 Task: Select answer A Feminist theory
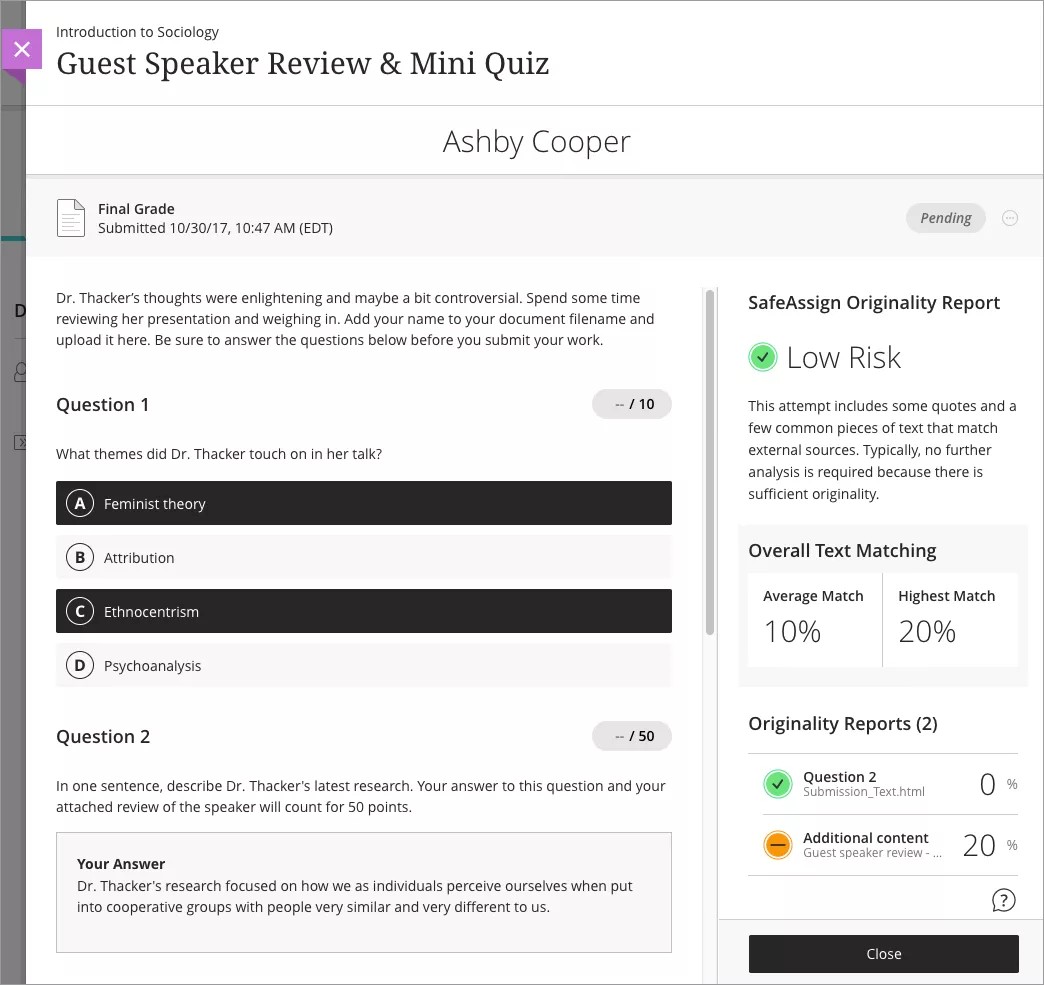point(364,503)
